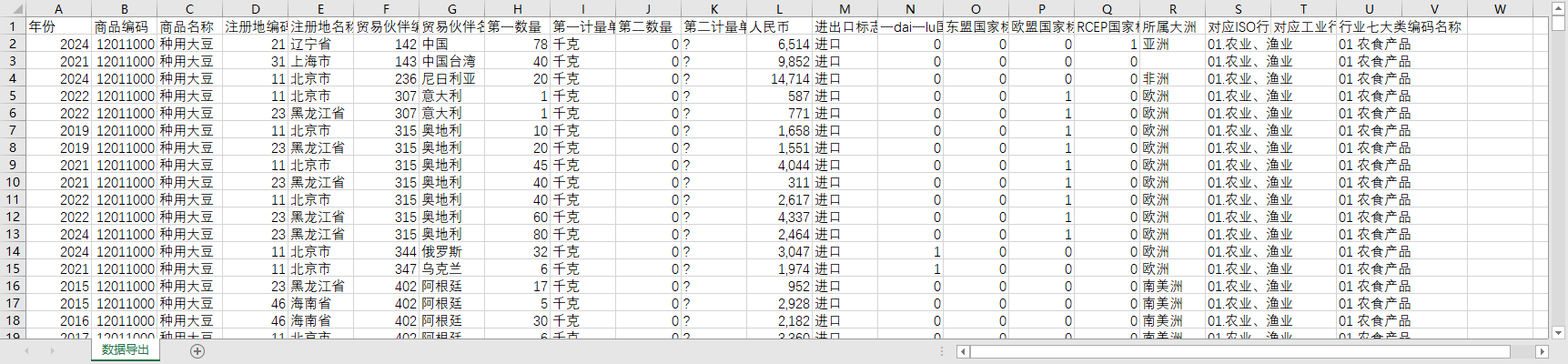
Task: Select the first quantity cell showing 78
Action: point(518,44)
